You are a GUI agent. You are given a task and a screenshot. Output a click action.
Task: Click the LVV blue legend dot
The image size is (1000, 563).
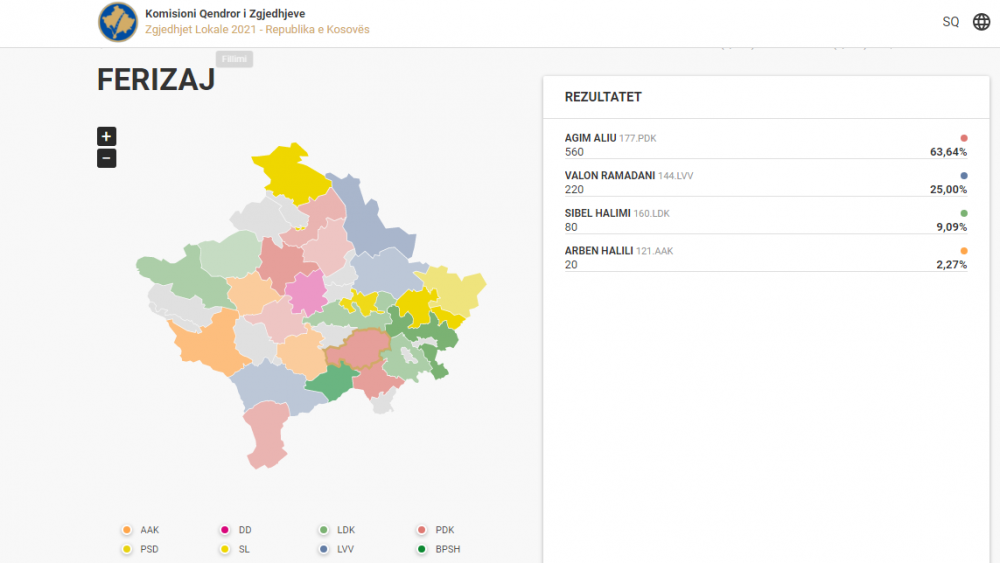[323, 549]
